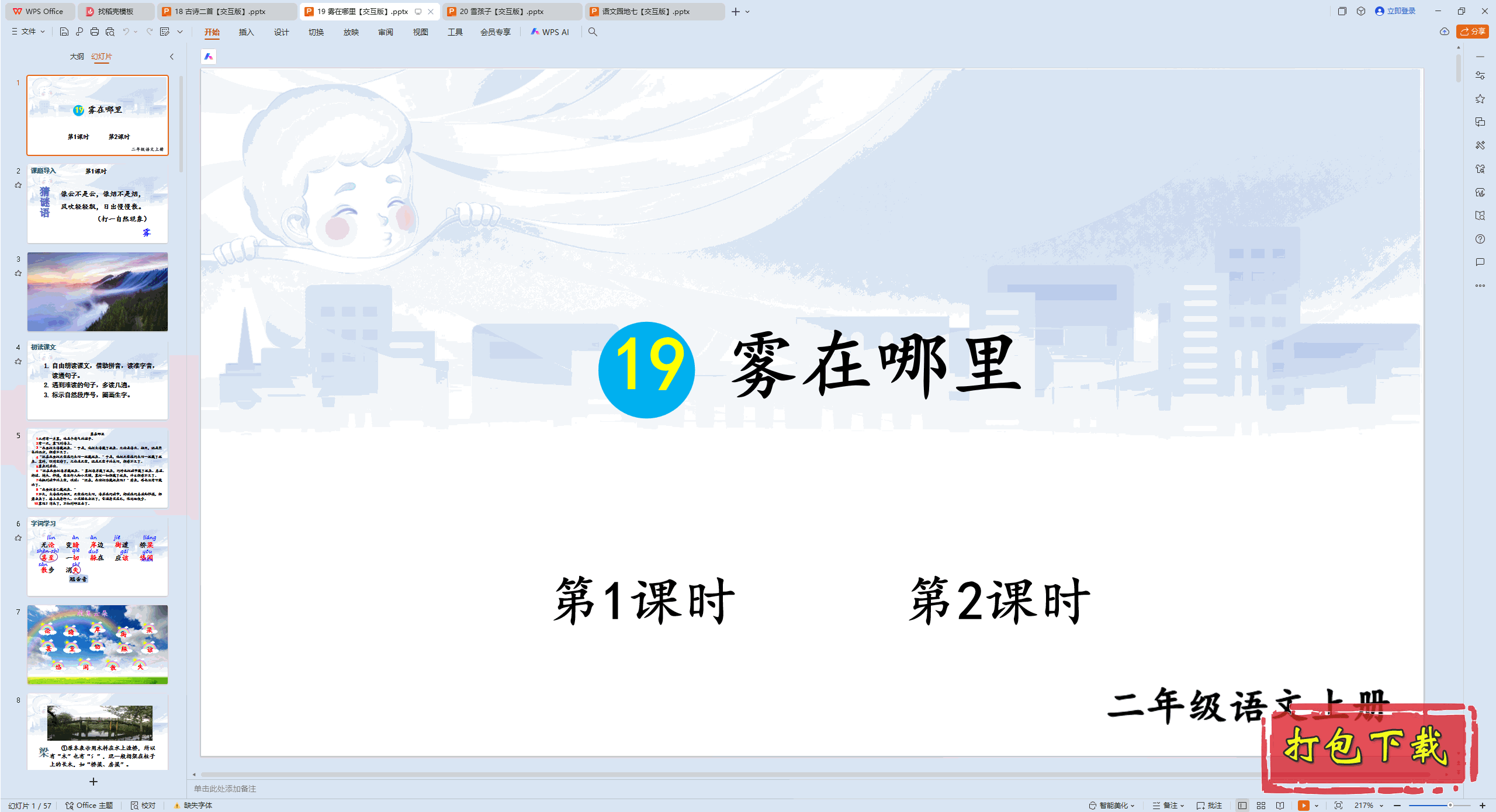
Task: Click the help question-mark icon on right sidebar
Action: (1480, 240)
